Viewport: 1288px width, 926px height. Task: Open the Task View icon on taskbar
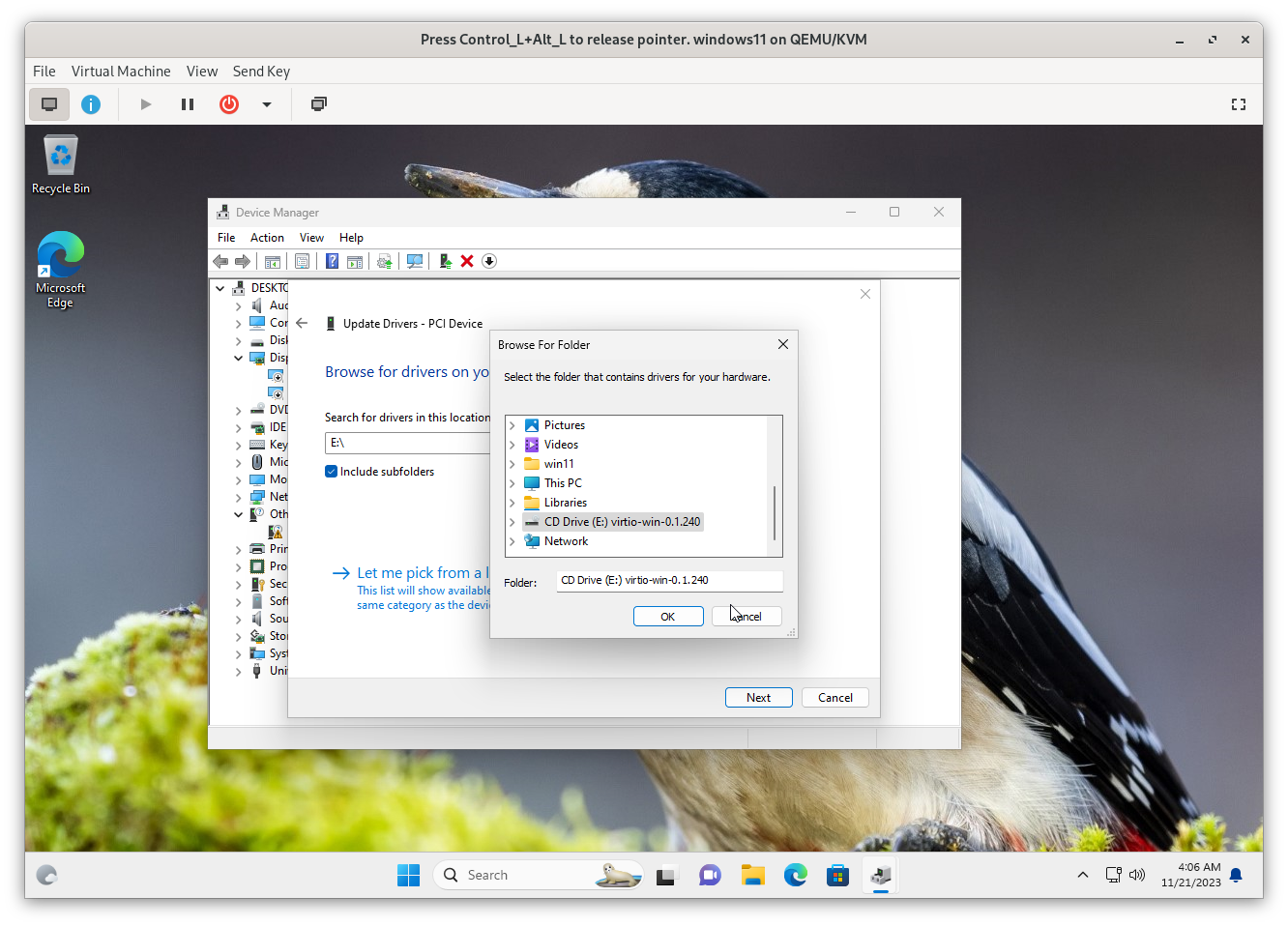(x=666, y=875)
